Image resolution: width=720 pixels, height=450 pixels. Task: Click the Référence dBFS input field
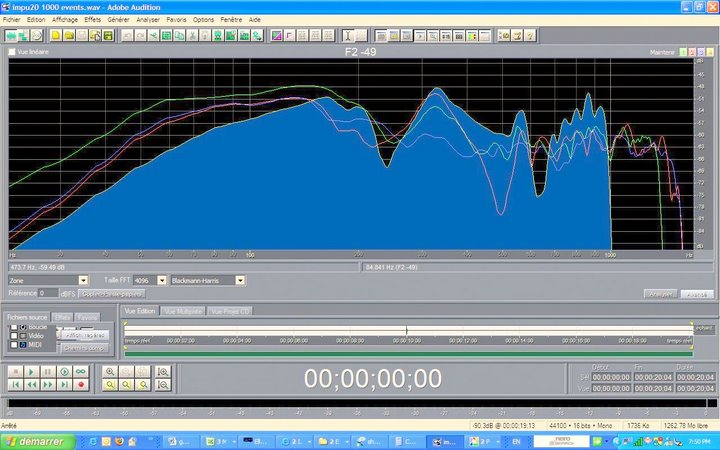point(48,293)
